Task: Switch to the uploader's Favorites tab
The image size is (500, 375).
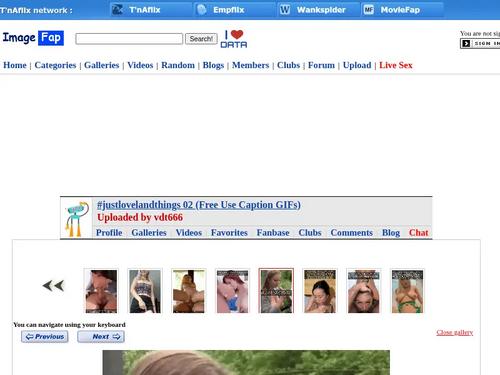Action: (229, 233)
